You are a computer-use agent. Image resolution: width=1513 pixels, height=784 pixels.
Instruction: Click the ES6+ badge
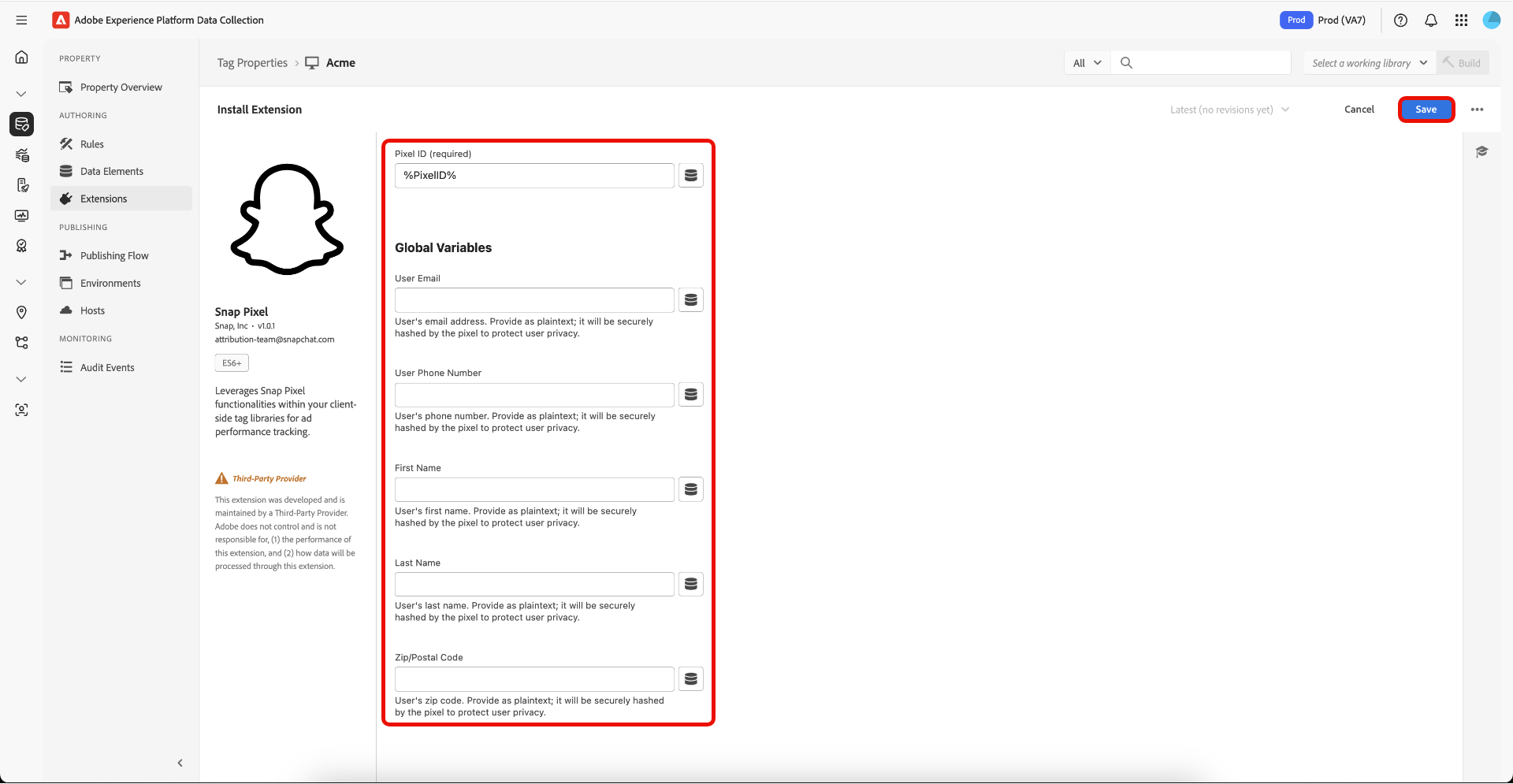point(232,363)
